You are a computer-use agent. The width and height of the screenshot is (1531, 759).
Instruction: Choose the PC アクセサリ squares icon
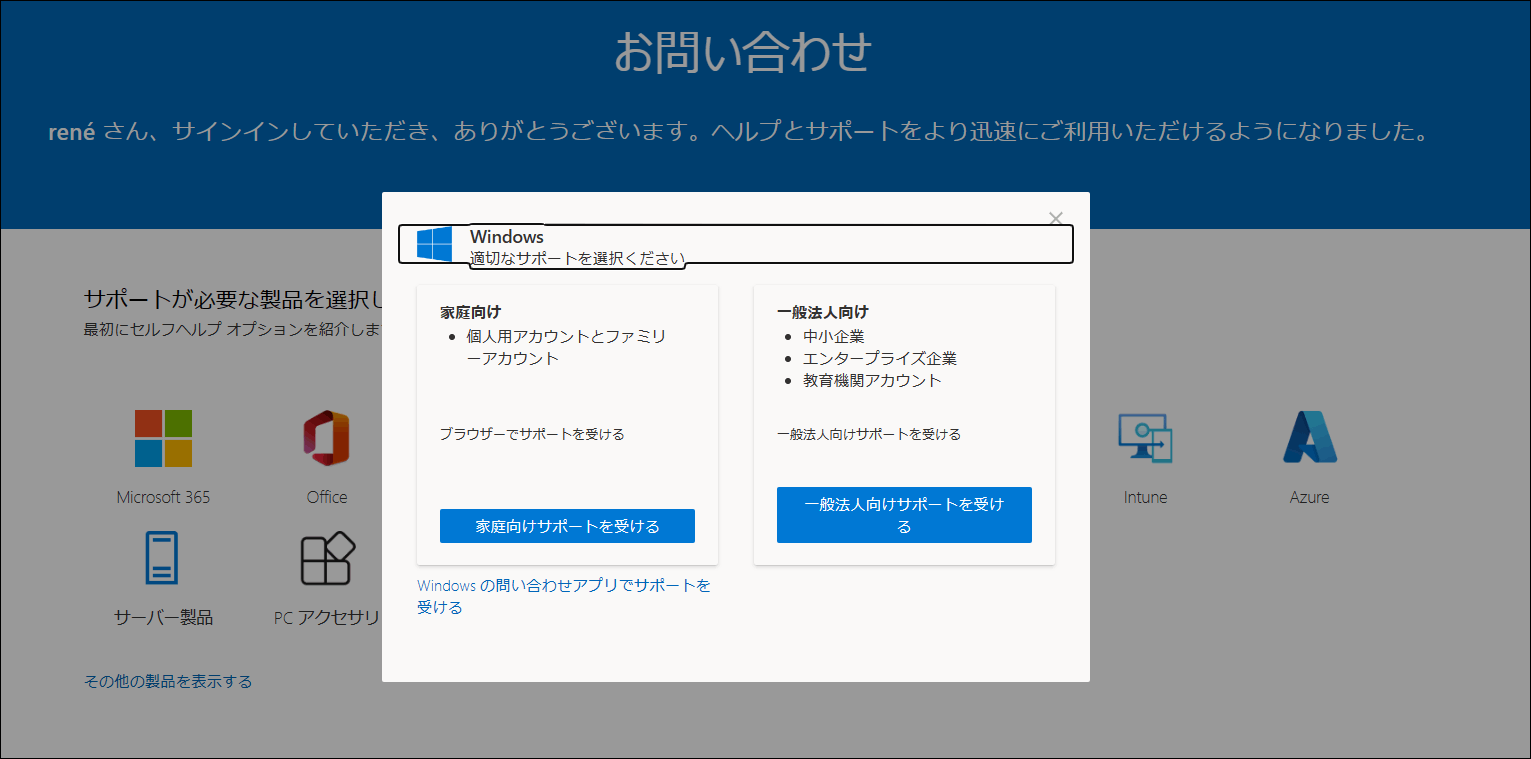click(x=328, y=558)
